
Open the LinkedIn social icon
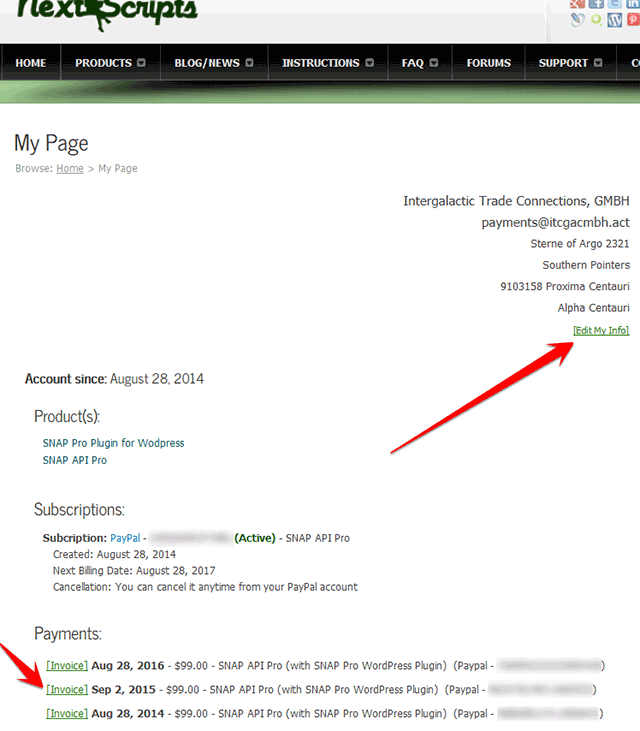point(633,4)
